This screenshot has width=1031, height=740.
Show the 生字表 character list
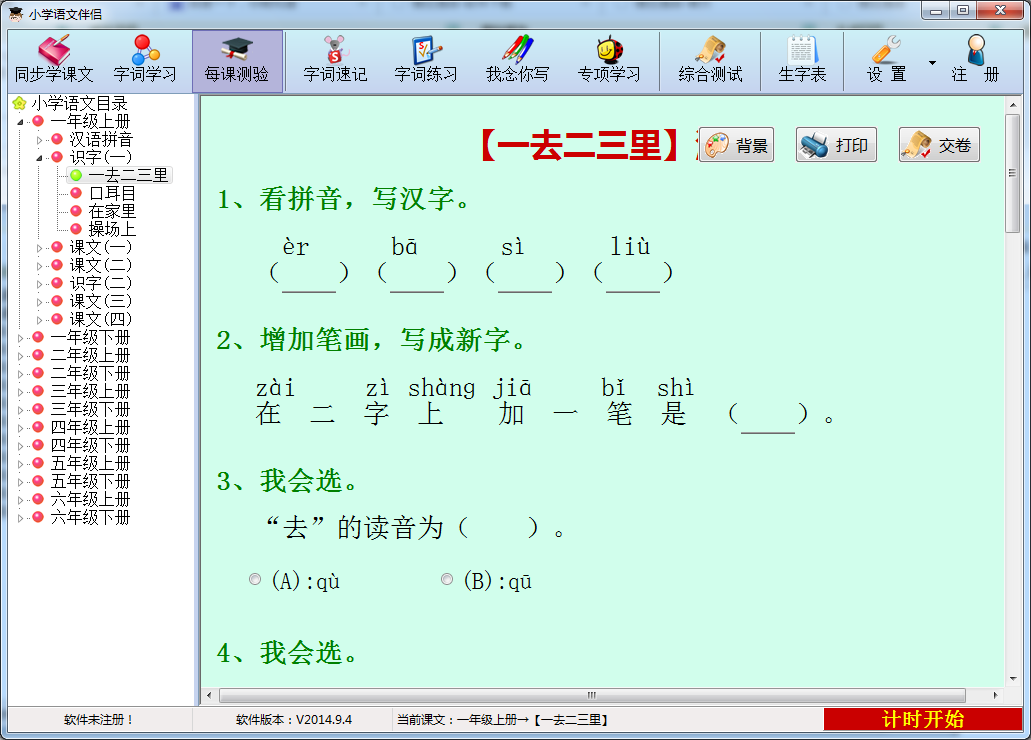pos(802,60)
